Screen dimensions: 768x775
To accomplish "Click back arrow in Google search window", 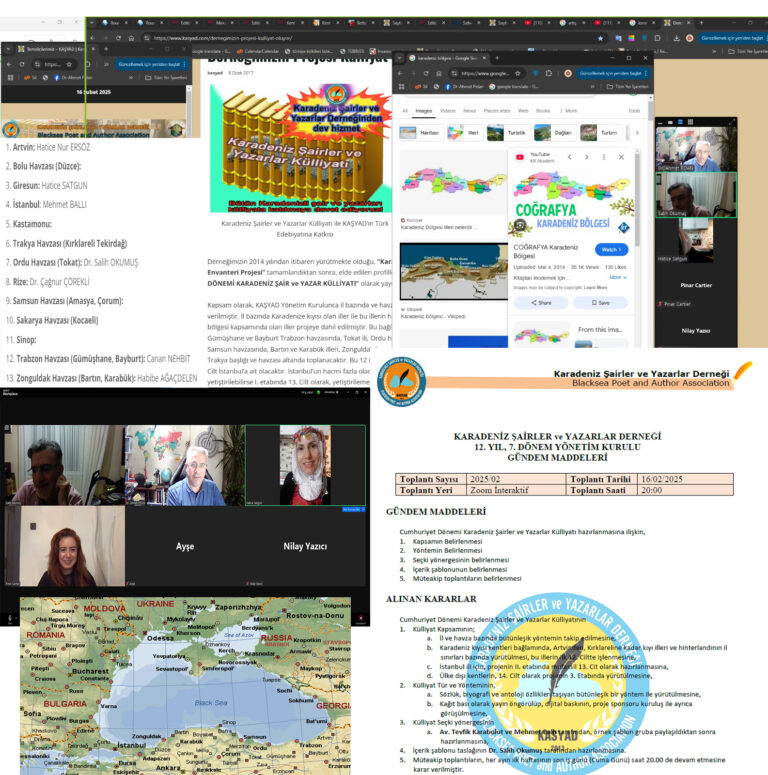I will tap(401, 73).
